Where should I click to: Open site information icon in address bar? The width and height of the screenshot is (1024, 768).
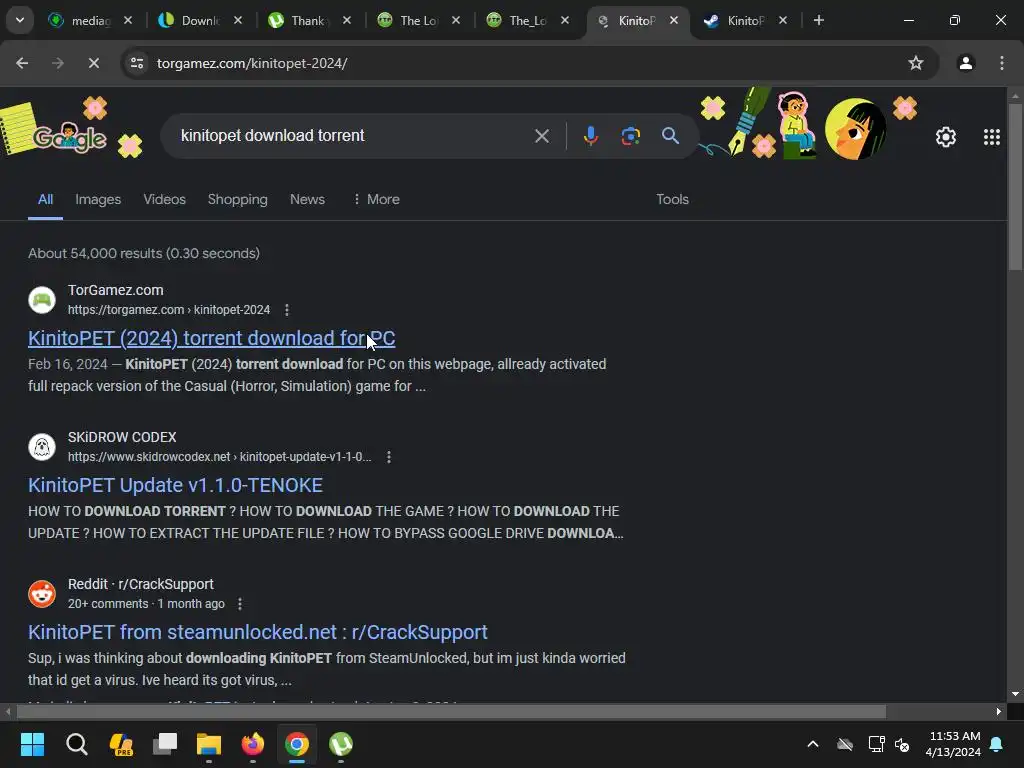click(x=137, y=63)
